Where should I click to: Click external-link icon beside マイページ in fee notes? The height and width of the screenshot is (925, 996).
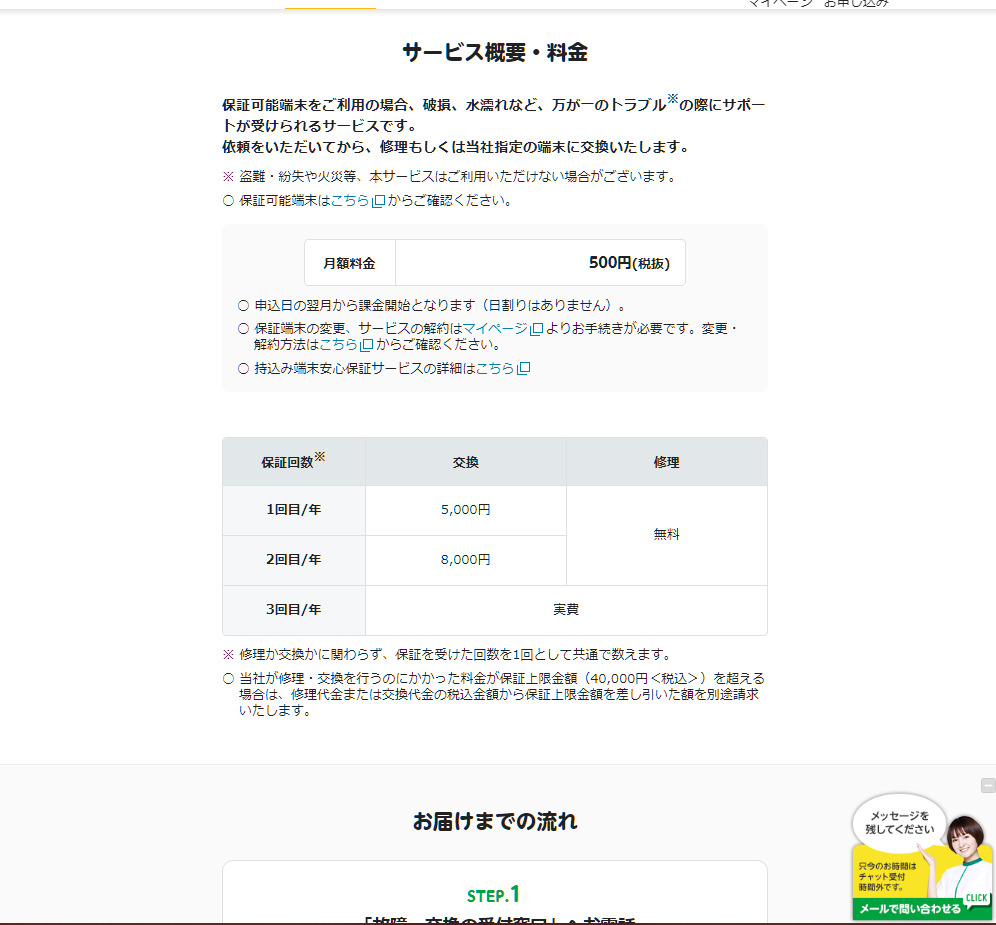click(x=537, y=329)
